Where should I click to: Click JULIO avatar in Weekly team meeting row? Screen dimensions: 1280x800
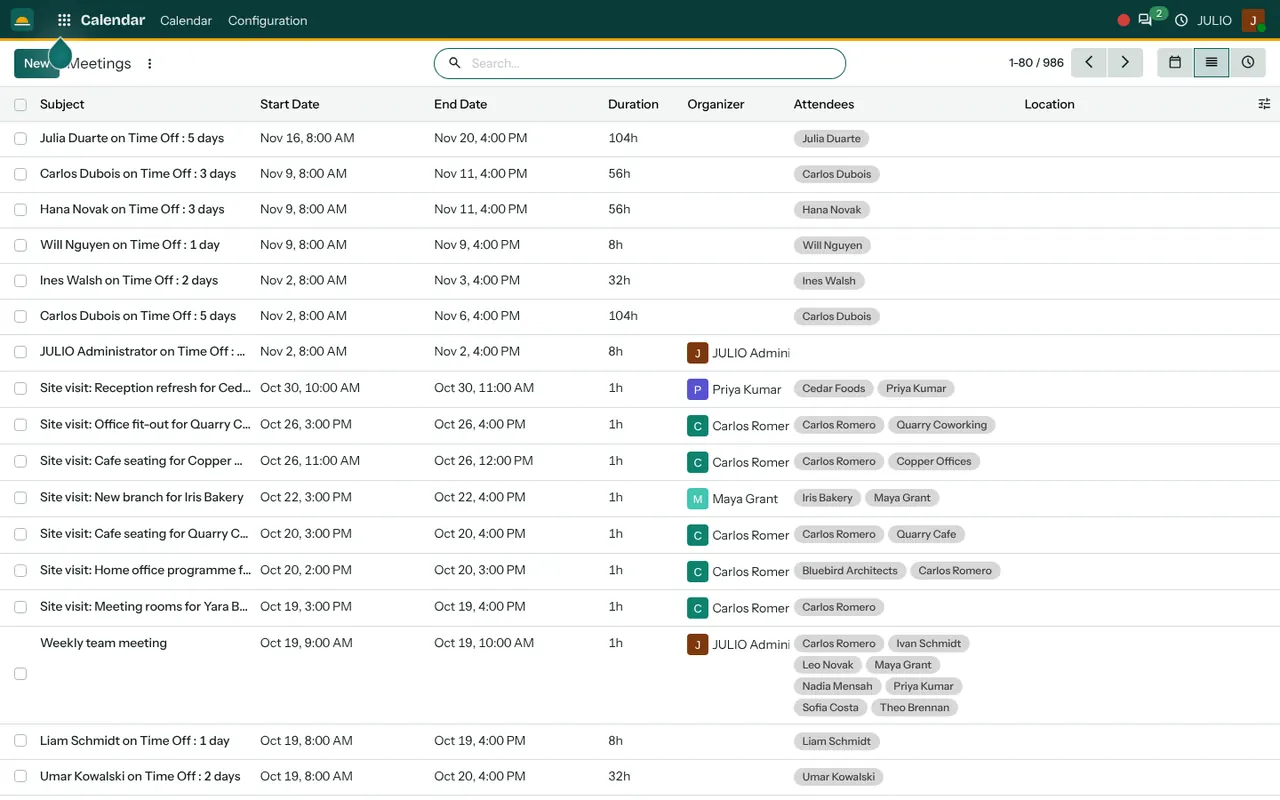[698, 644]
